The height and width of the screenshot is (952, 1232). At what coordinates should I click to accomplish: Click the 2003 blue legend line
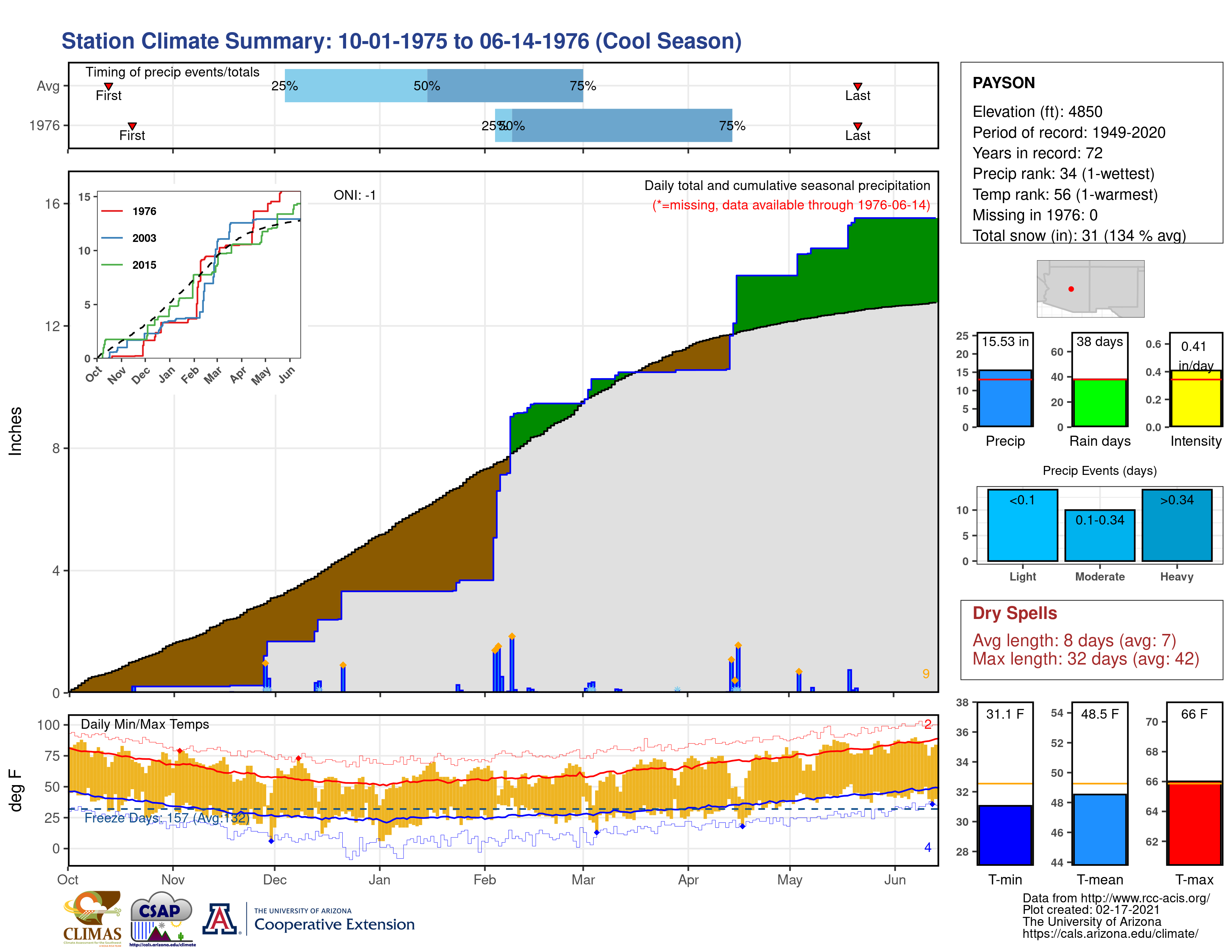(x=112, y=238)
